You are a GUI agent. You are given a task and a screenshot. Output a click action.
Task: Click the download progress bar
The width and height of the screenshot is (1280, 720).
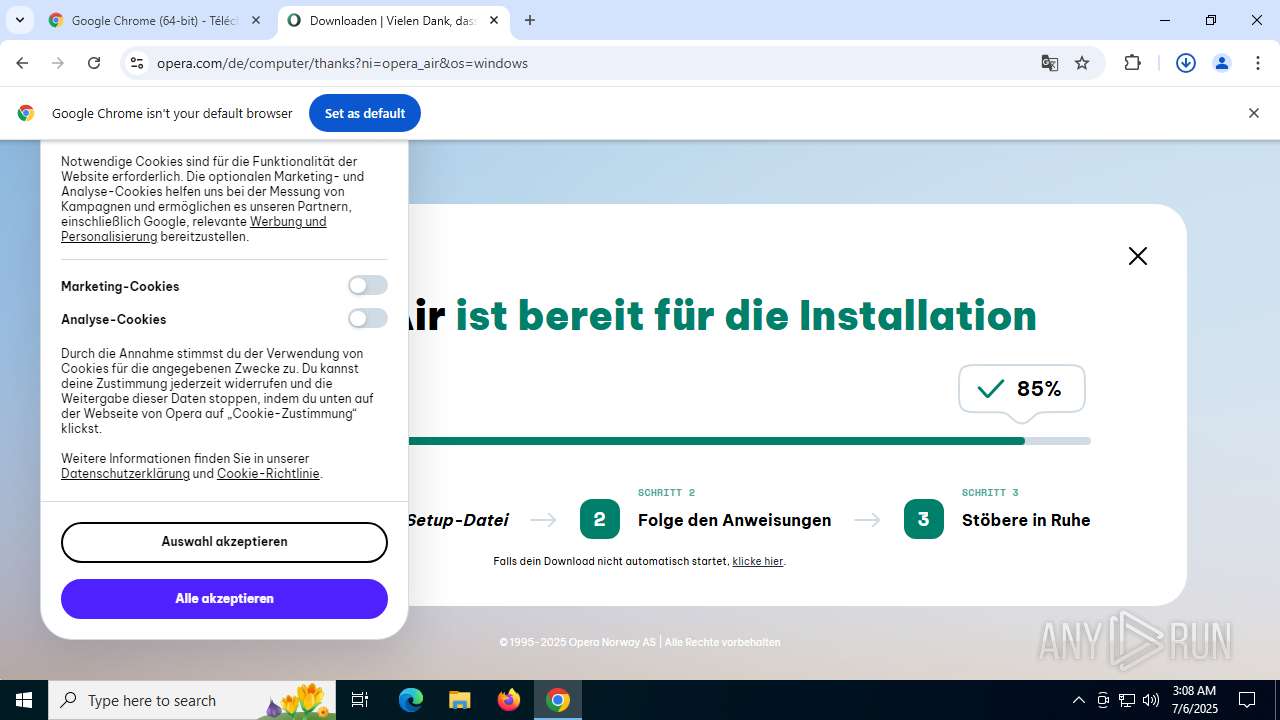pyautogui.click(x=749, y=441)
